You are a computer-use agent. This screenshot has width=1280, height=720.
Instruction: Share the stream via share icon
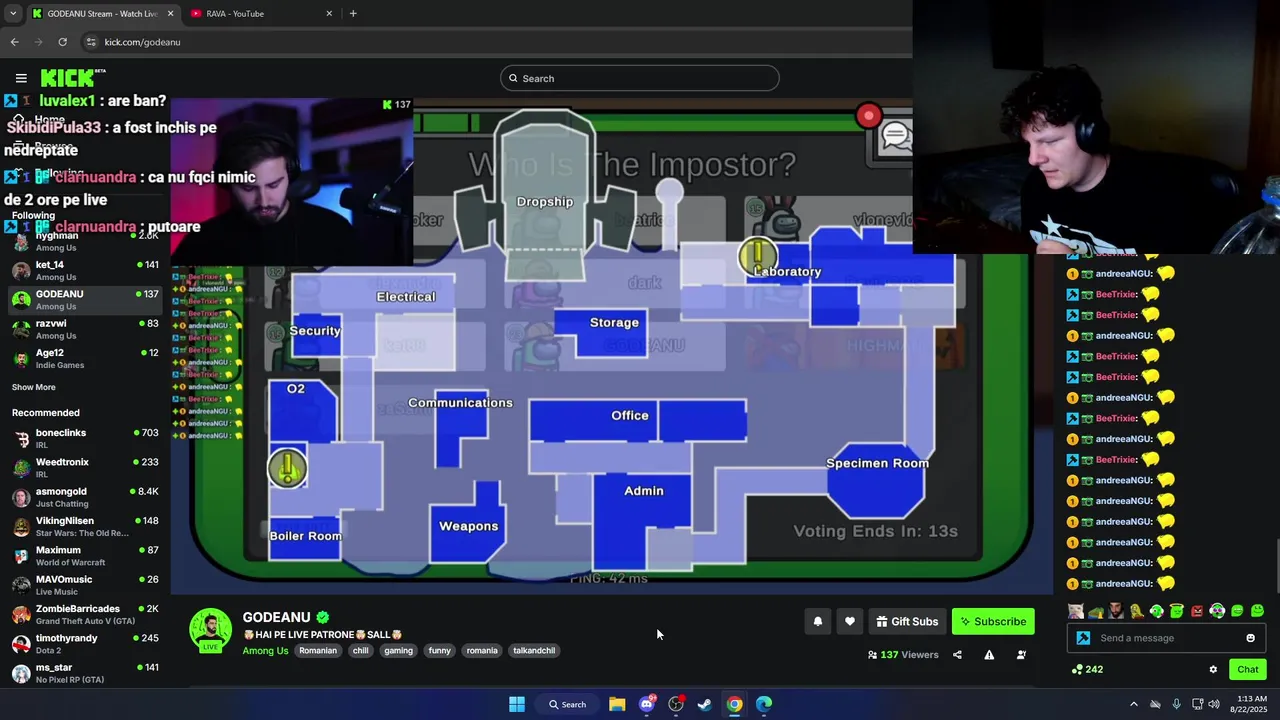957,655
